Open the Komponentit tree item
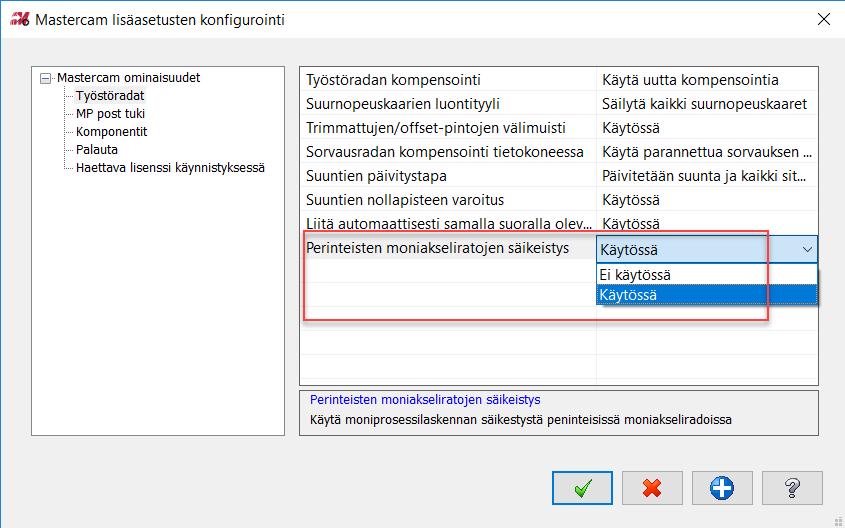The width and height of the screenshot is (845, 528). [x=112, y=132]
